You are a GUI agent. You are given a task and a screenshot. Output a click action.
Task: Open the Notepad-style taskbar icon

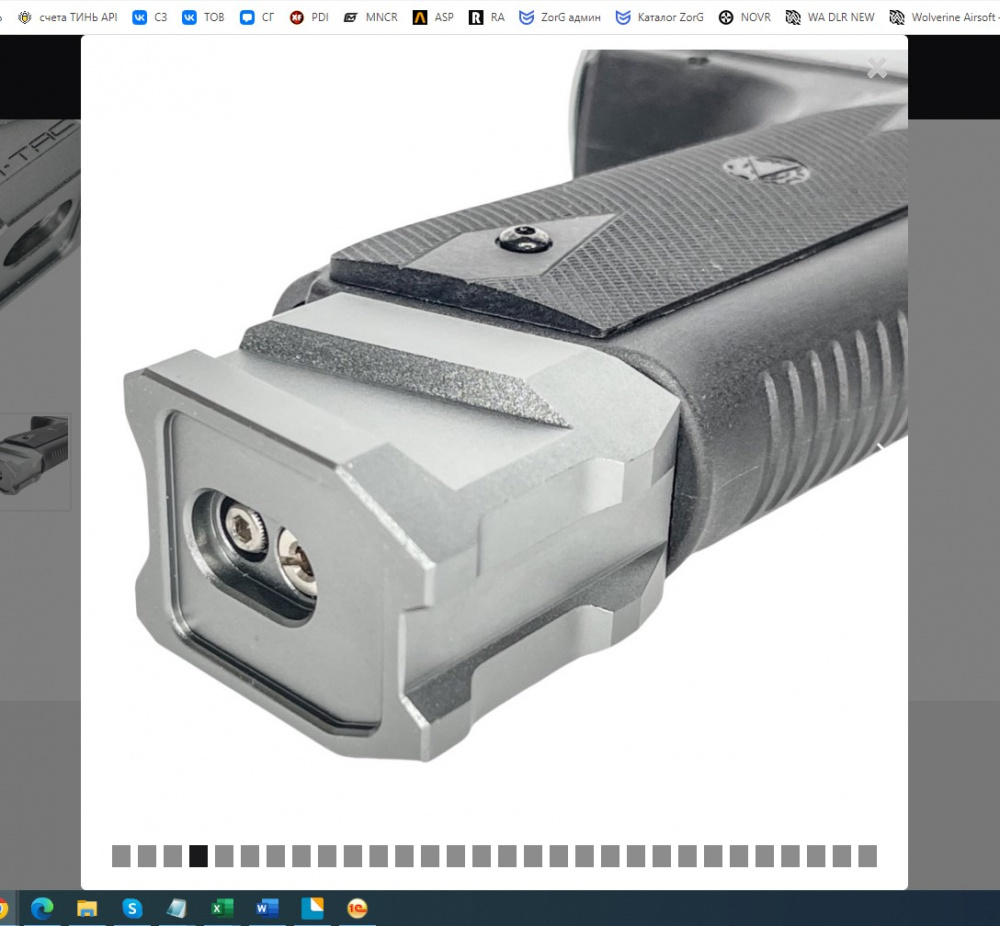177,908
